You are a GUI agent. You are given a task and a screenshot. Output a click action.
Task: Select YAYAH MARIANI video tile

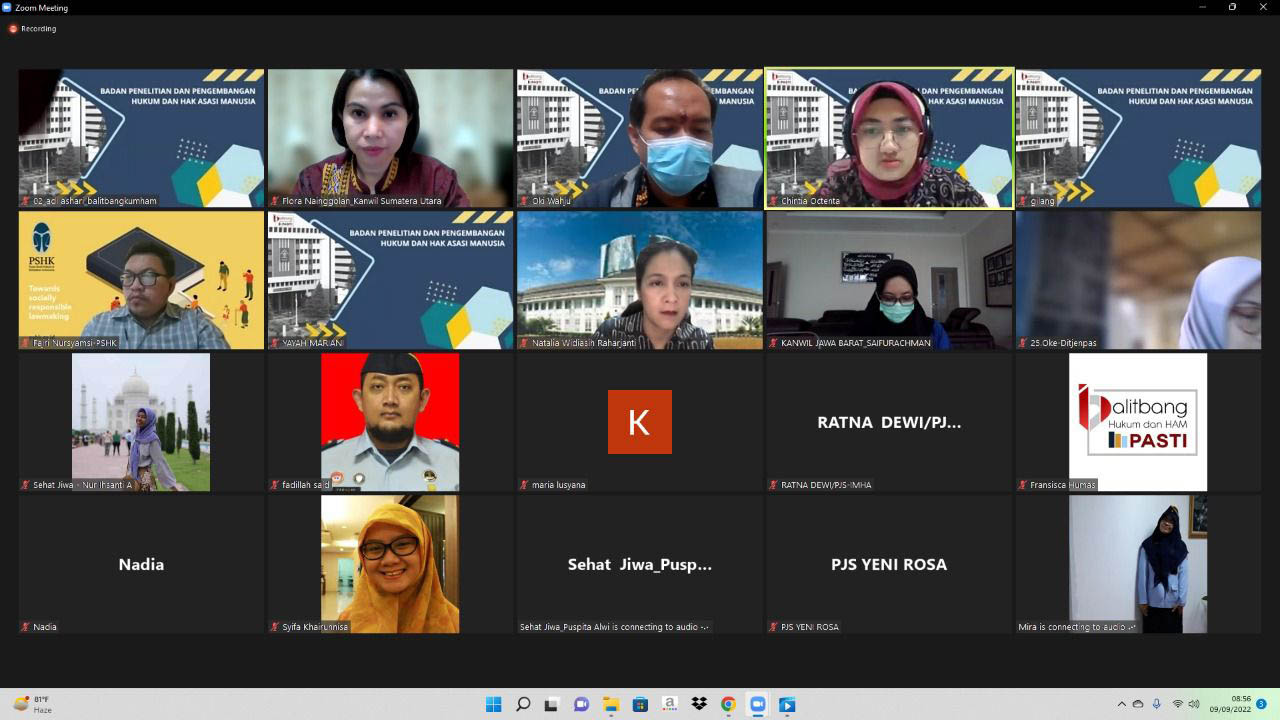click(390, 280)
